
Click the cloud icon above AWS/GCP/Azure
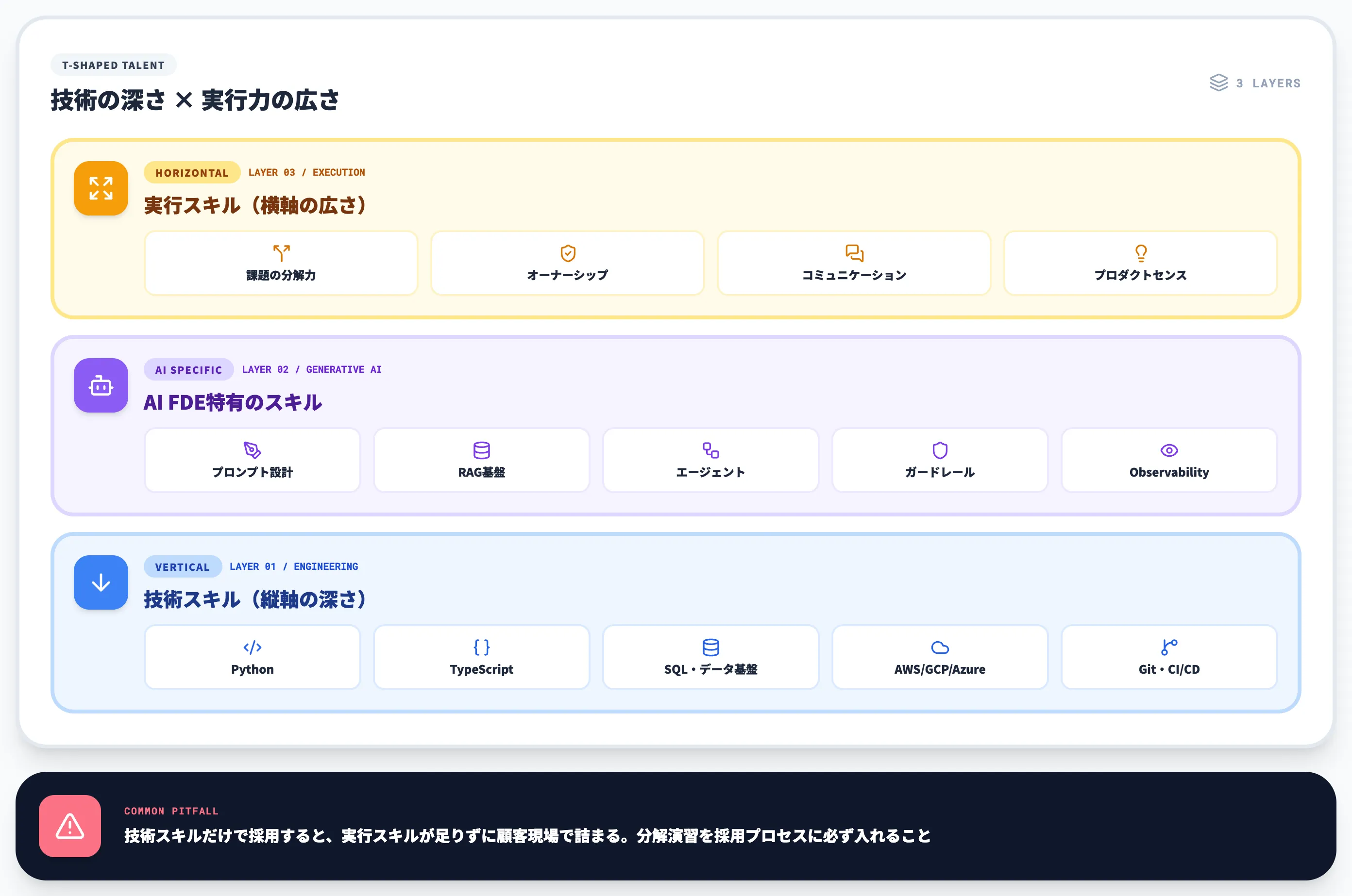click(939, 647)
